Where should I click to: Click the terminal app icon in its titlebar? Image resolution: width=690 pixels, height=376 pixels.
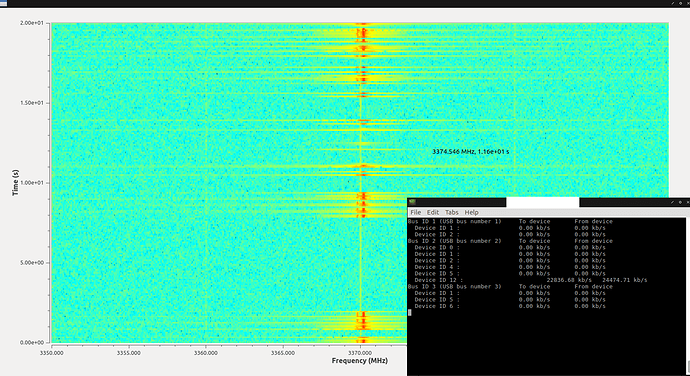412,202
